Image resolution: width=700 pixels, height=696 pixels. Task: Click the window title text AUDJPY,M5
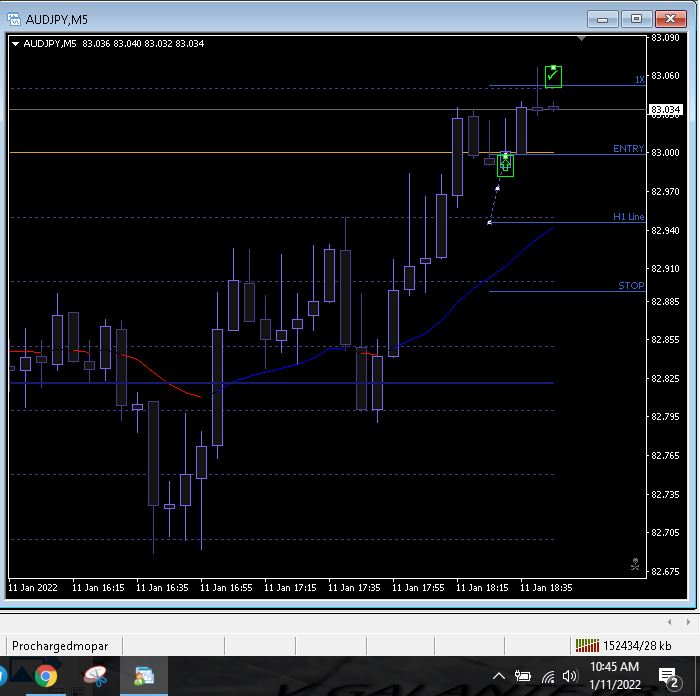click(57, 20)
